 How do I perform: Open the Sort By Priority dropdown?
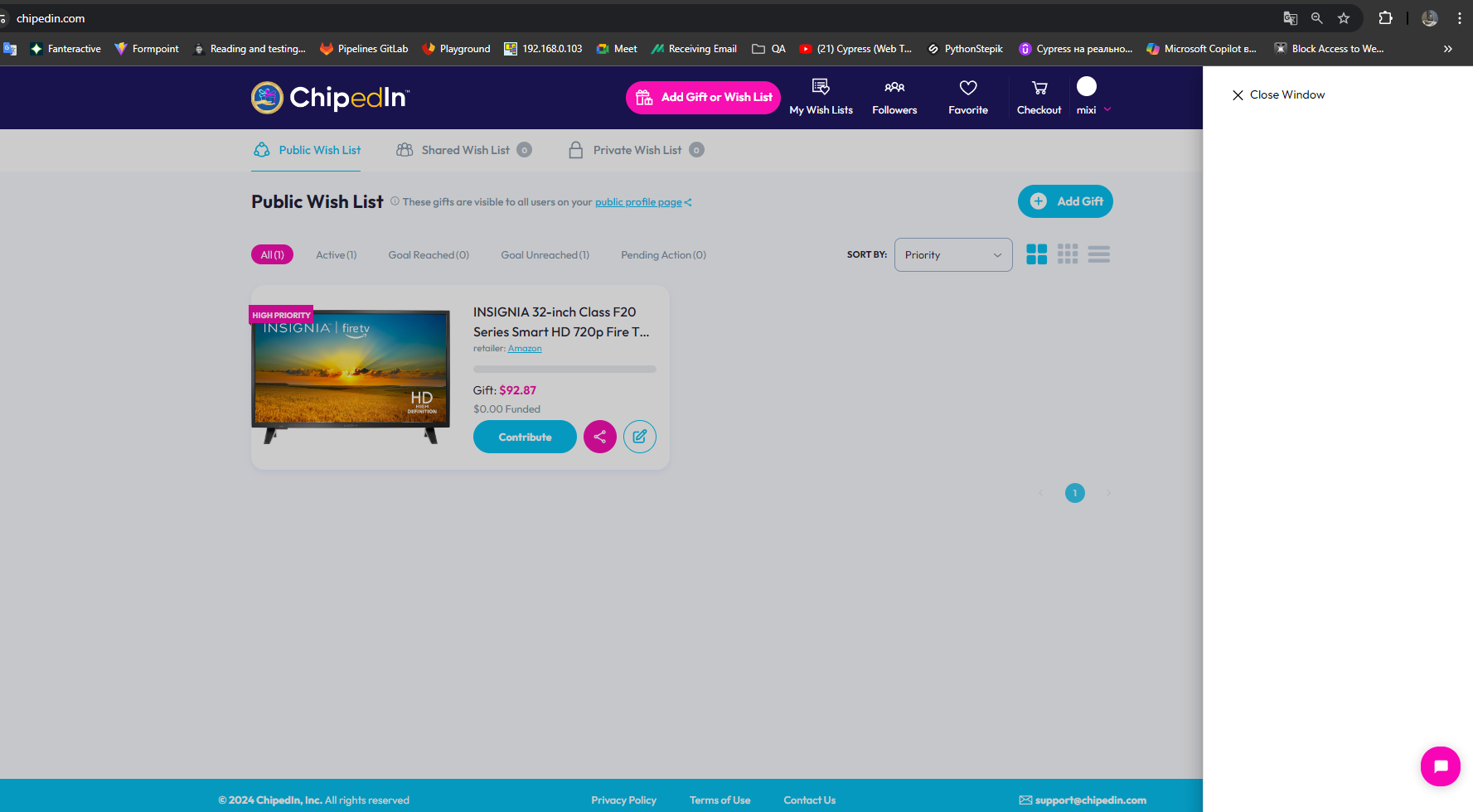[x=953, y=254]
